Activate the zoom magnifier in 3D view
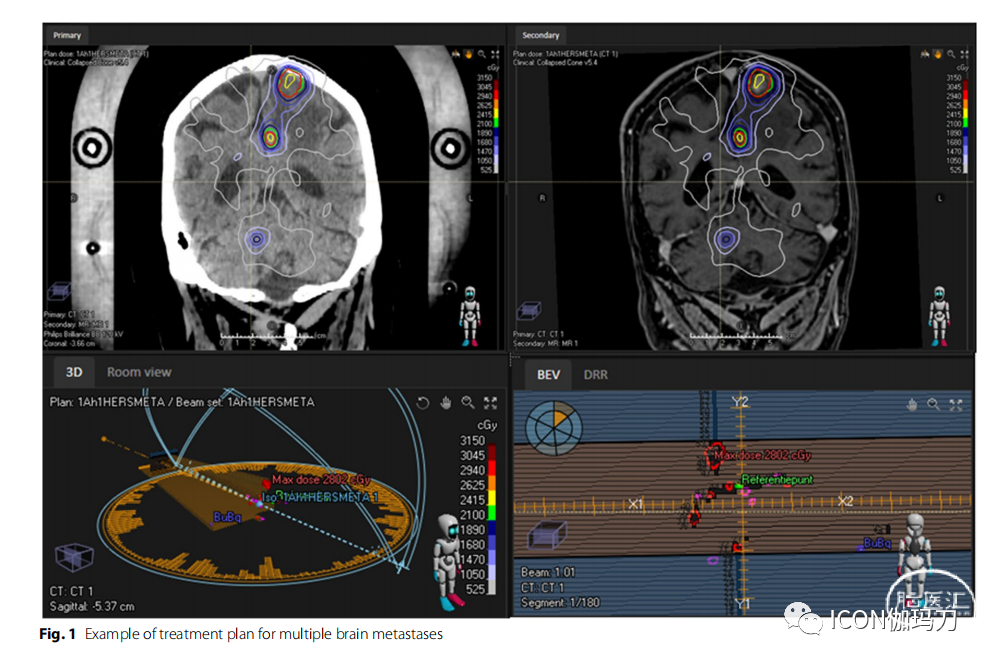The height and width of the screenshot is (664, 991). pyautogui.click(x=468, y=403)
